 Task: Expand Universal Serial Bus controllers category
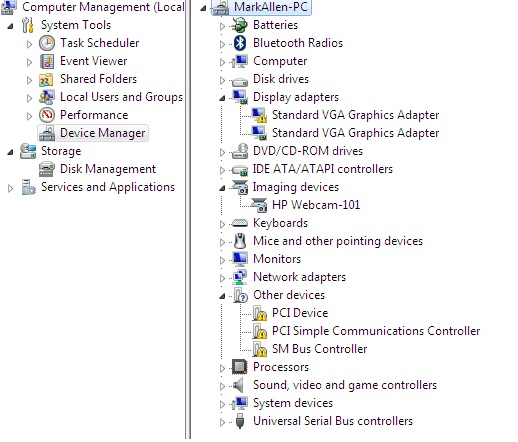tap(222, 422)
